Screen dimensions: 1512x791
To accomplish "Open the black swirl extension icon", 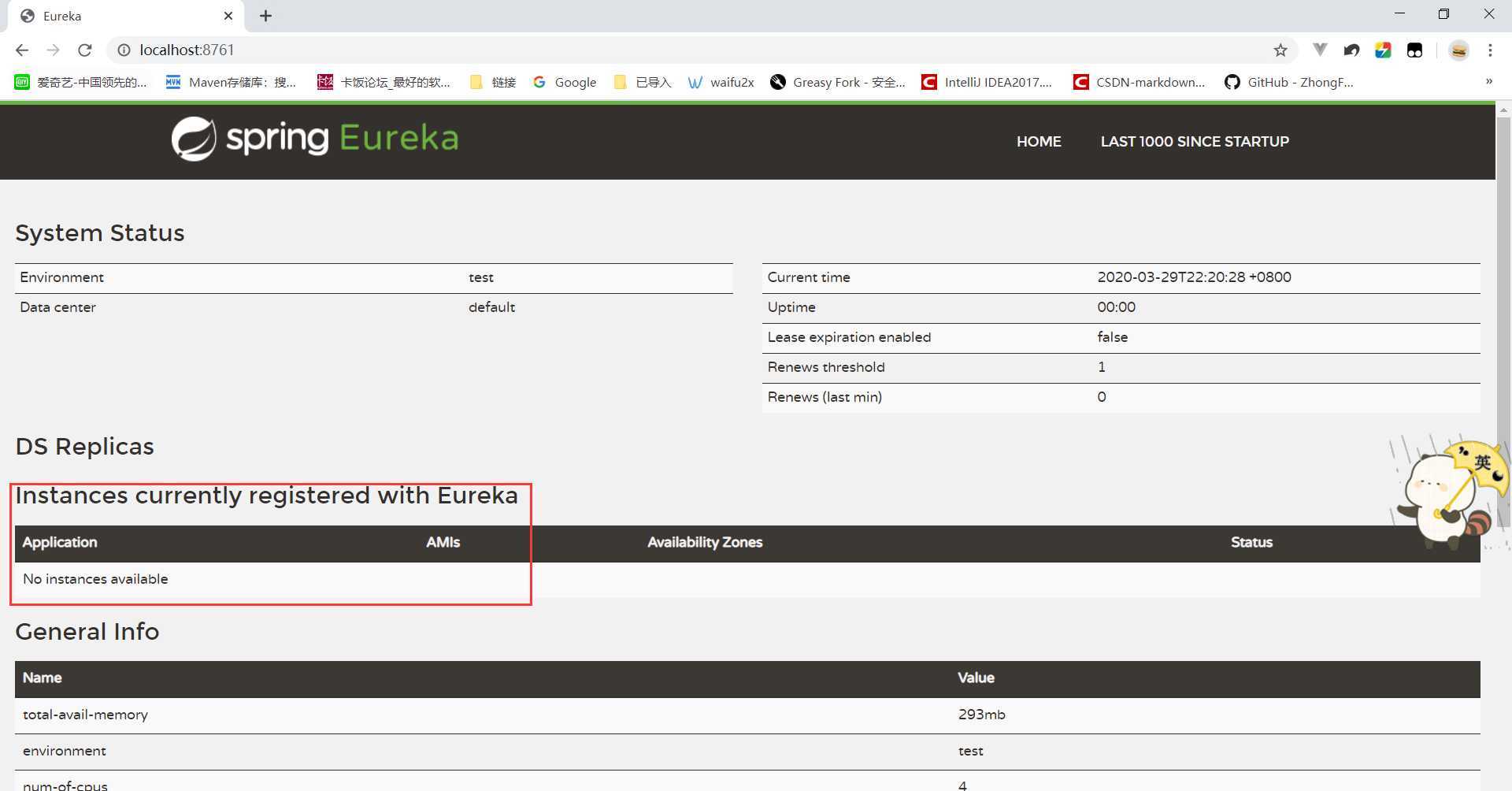I will pos(1351,50).
